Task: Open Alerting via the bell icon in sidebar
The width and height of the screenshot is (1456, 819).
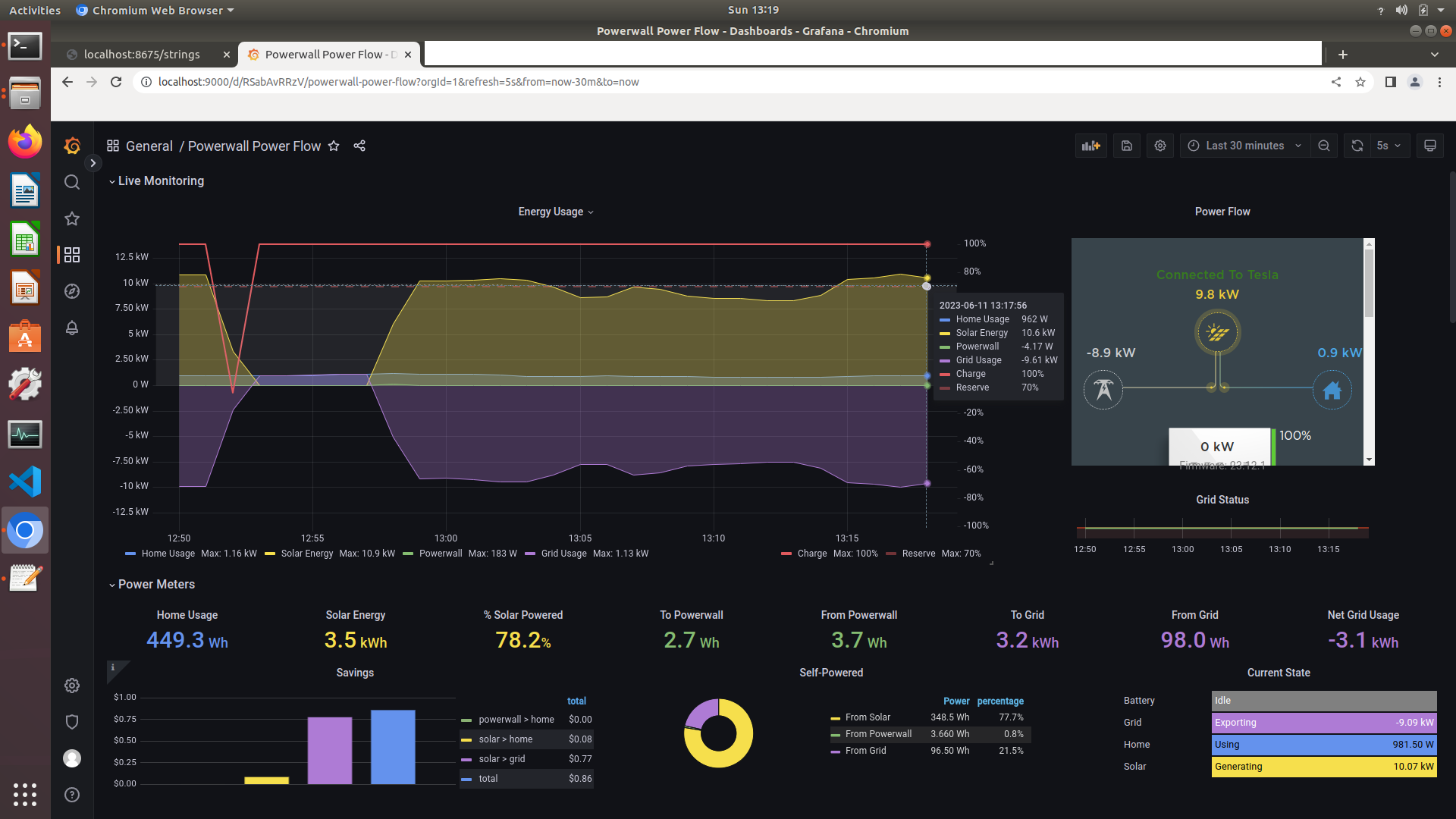Action: click(x=71, y=328)
